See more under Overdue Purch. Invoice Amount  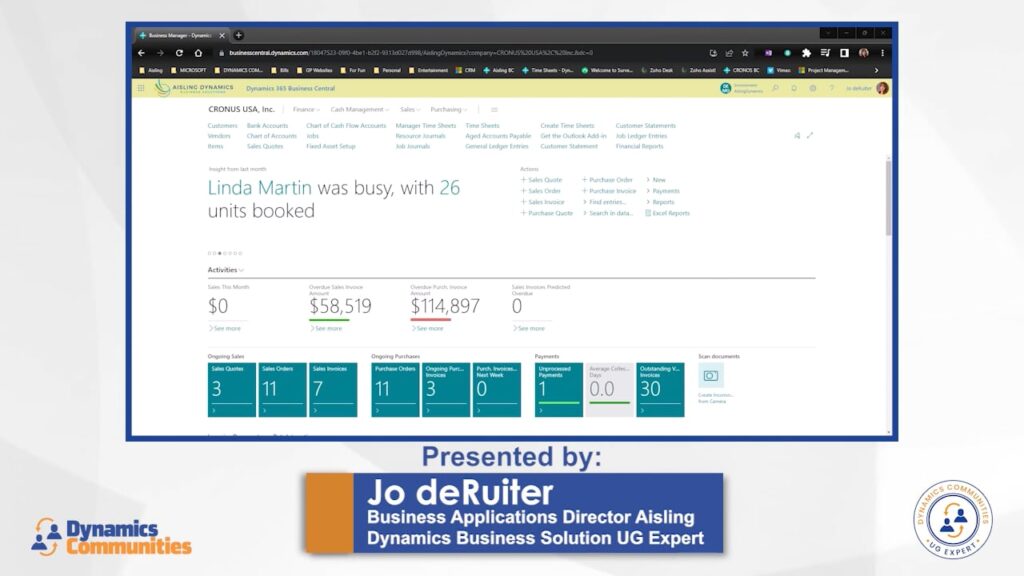[427, 328]
